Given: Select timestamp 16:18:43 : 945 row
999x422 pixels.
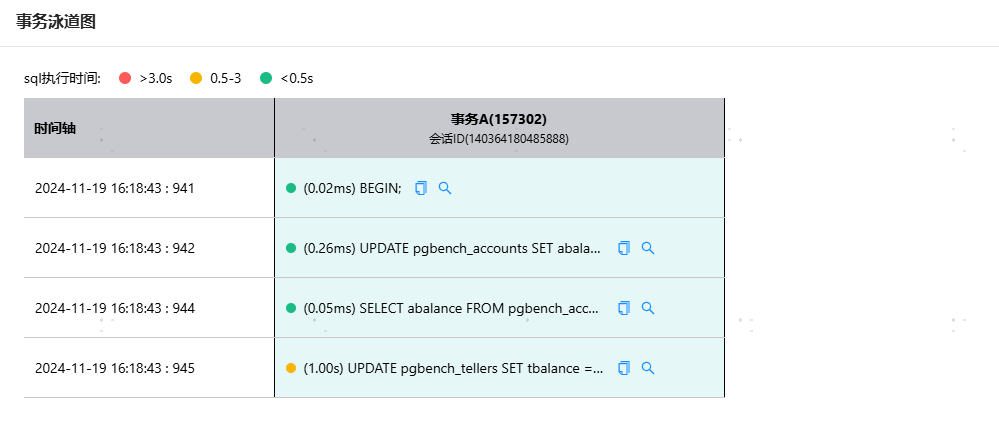Looking at the screenshot, I should point(115,368).
